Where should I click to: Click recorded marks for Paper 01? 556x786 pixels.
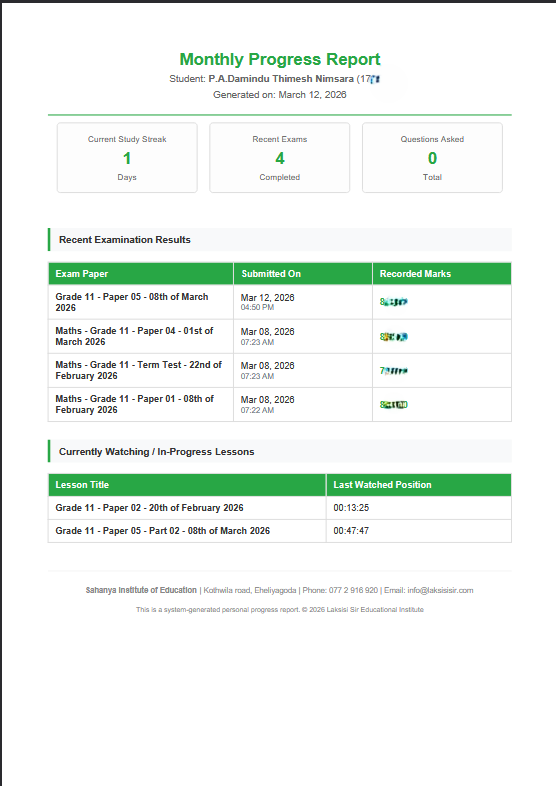click(394, 405)
